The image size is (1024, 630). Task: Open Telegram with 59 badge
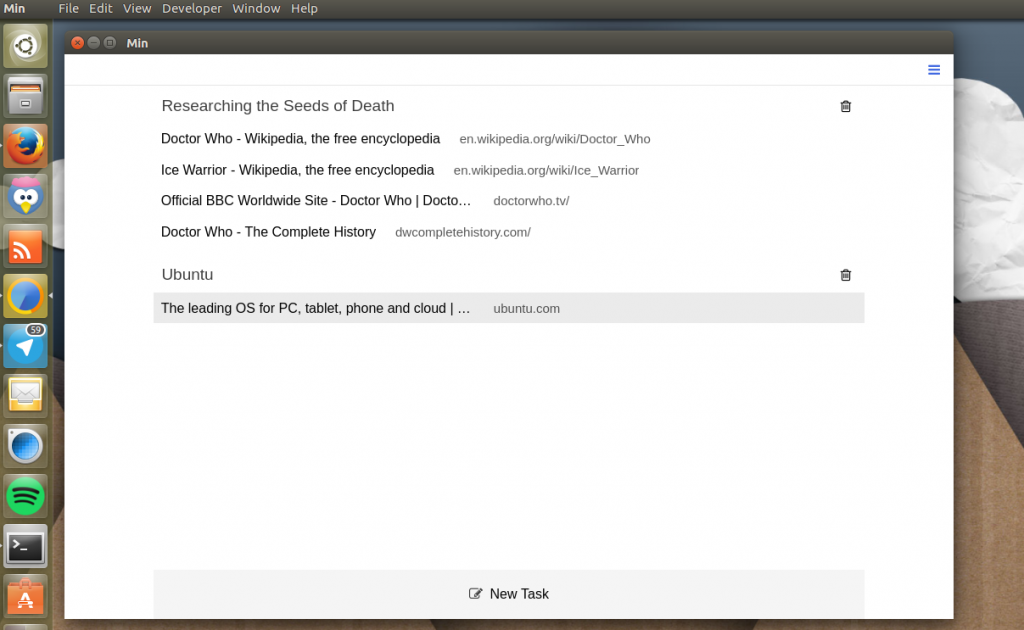coord(25,346)
